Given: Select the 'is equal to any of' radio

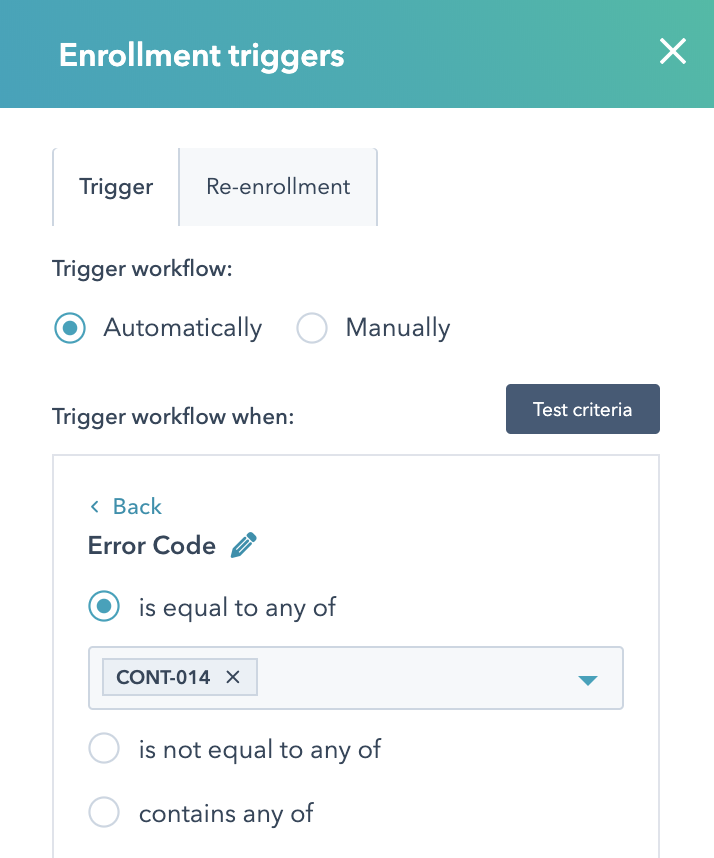Looking at the screenshot, I should coord(104,606).
